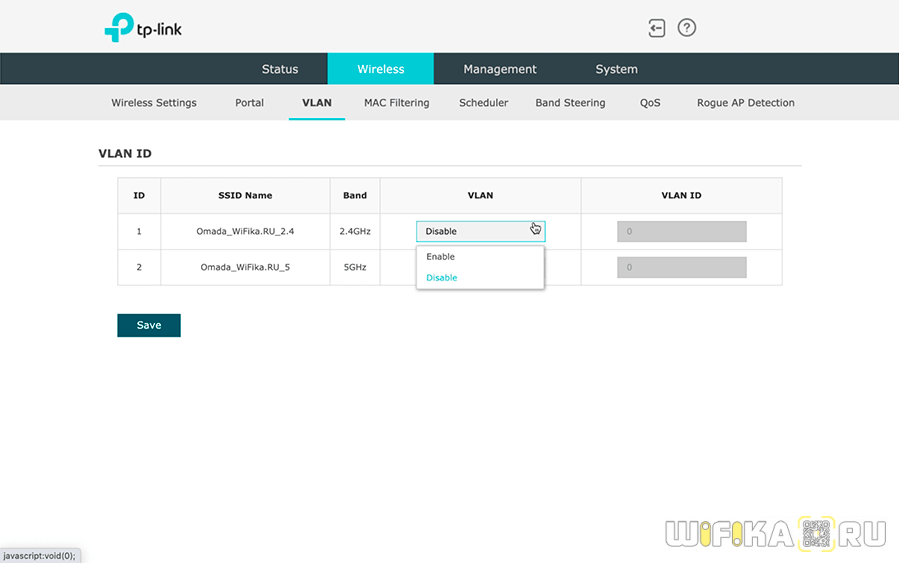The height and width of the screenshot is (563, 899).
Task: Select Enable in the VLAN dropdown list
Action: pyautogui.click(x=441, y=257)
